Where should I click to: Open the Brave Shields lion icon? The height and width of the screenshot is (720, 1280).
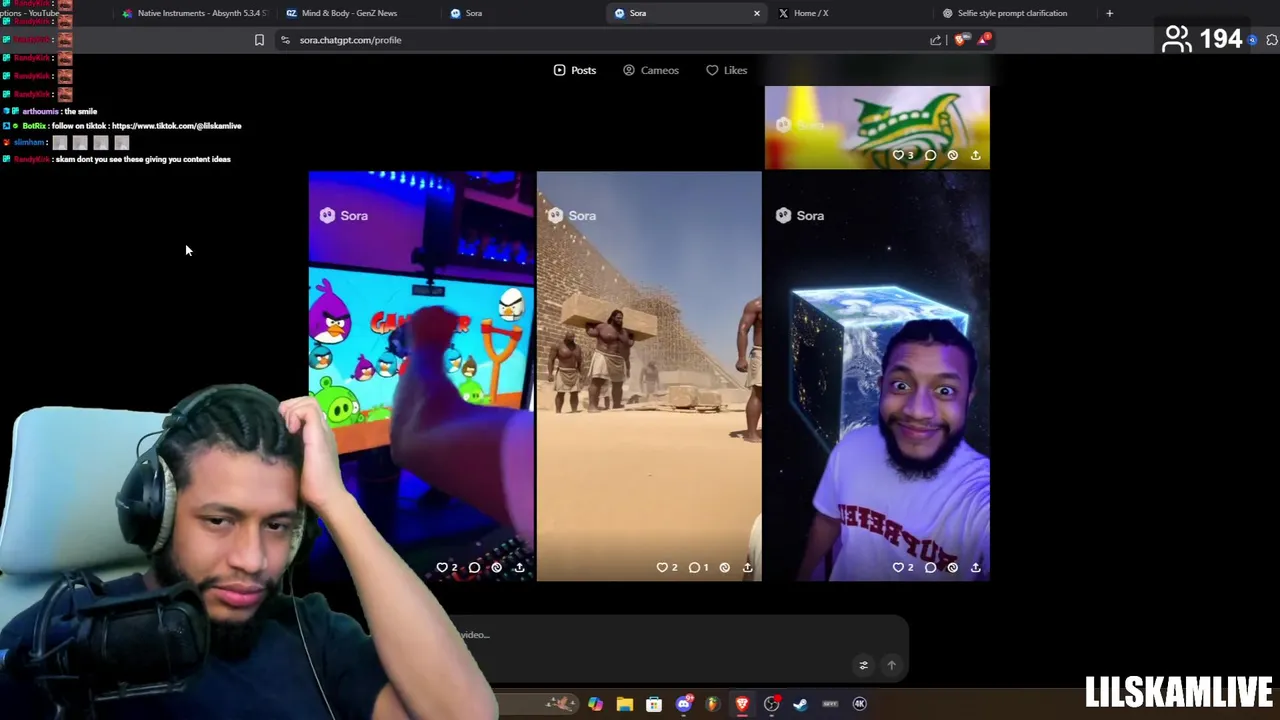pos(960,40)
